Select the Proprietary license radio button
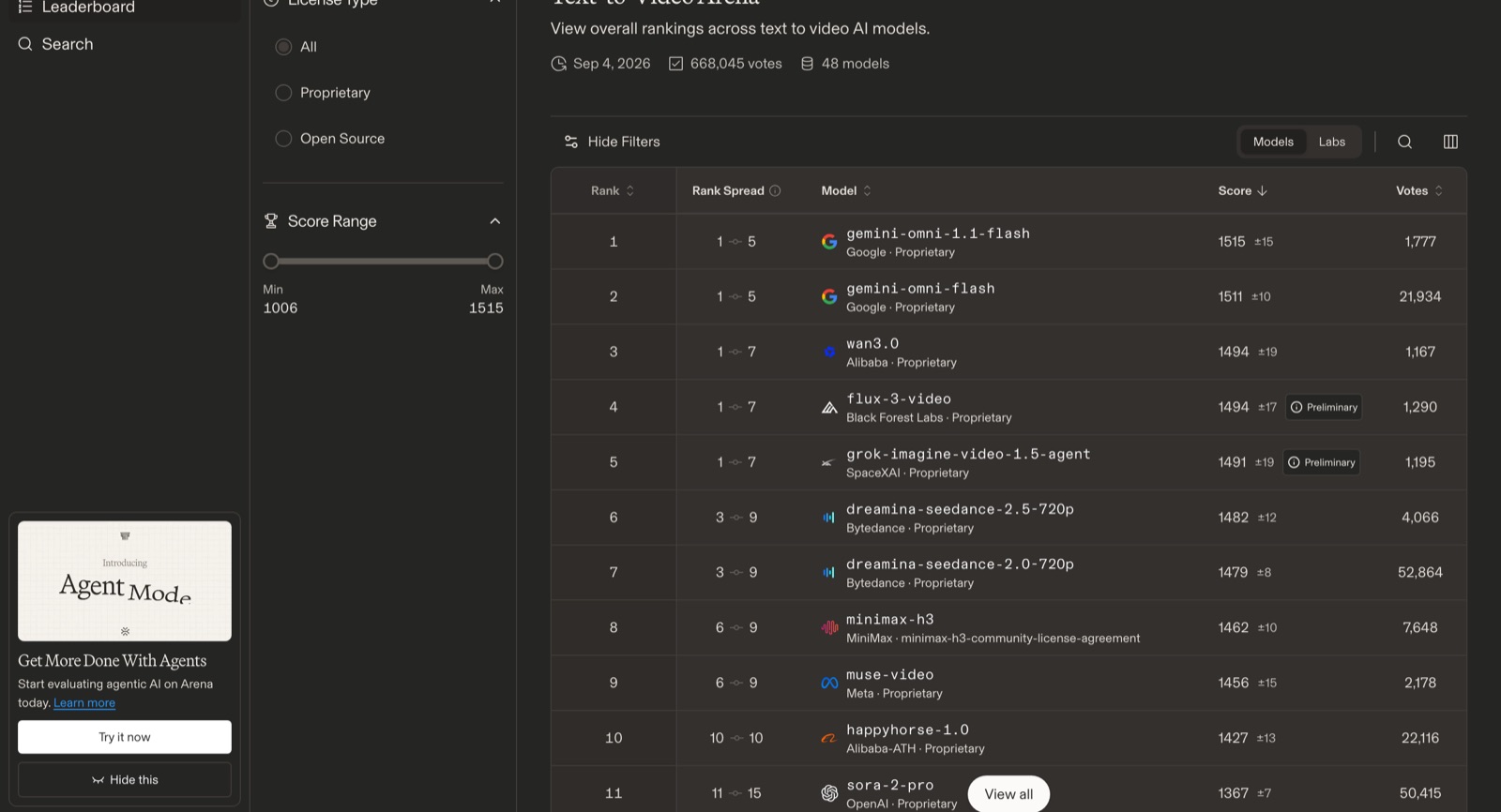Image resolution: width=1501 pixels, height=812 pixels. pos(283,93)
